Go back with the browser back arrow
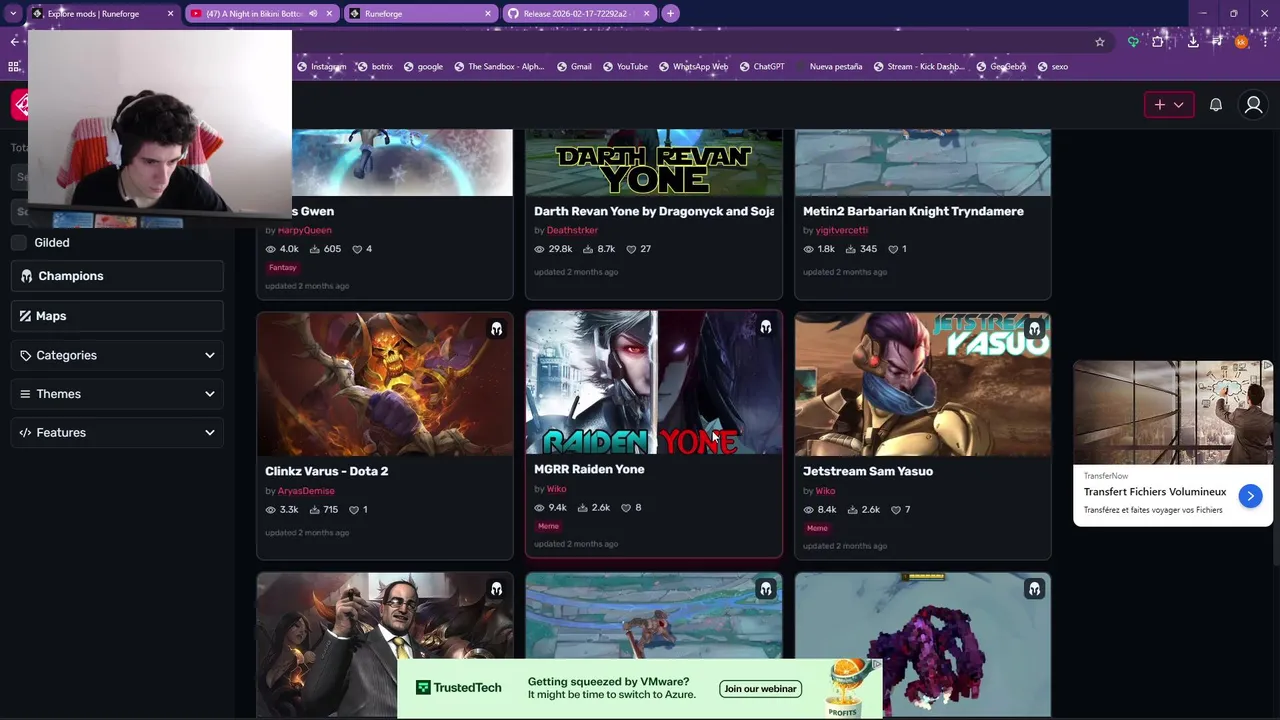Screen dimensions: 1280x720 pyautogui.click(x=14, y=41)
